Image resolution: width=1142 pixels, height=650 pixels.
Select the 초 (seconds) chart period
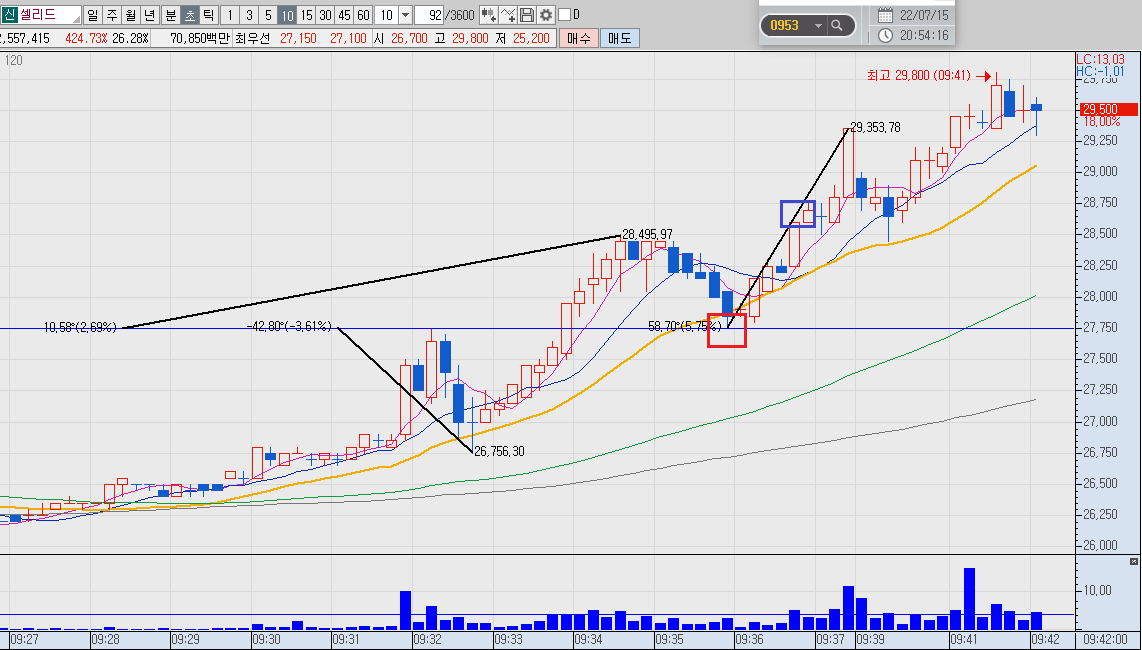(189, 15)
